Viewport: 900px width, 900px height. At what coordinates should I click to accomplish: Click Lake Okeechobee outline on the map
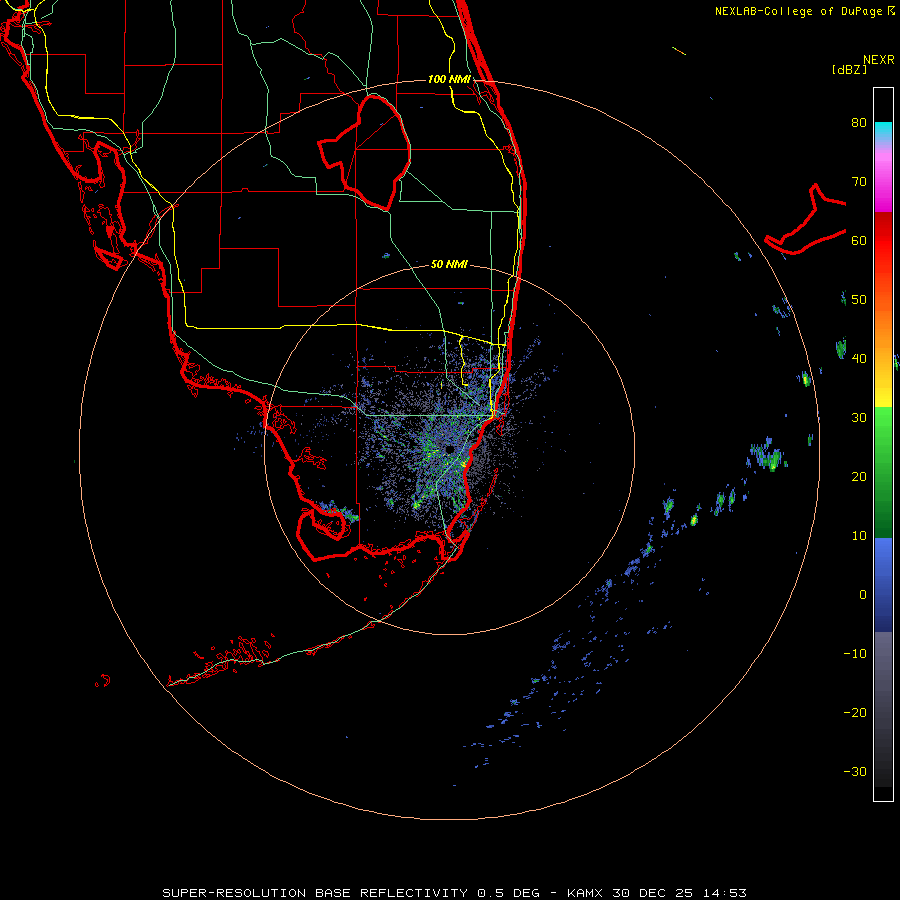click(365, 153)
